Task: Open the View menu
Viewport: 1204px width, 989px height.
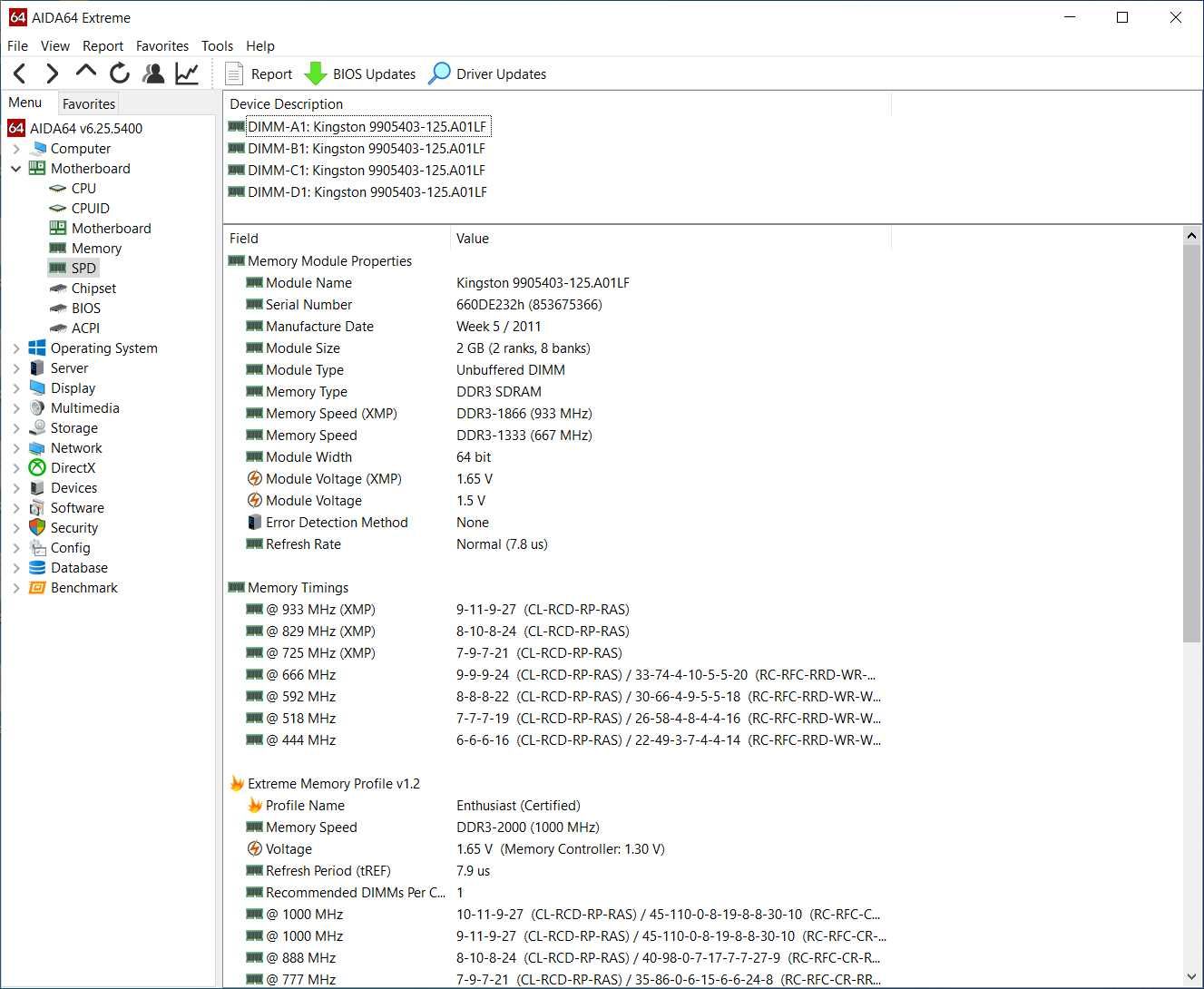Action: 54,45
